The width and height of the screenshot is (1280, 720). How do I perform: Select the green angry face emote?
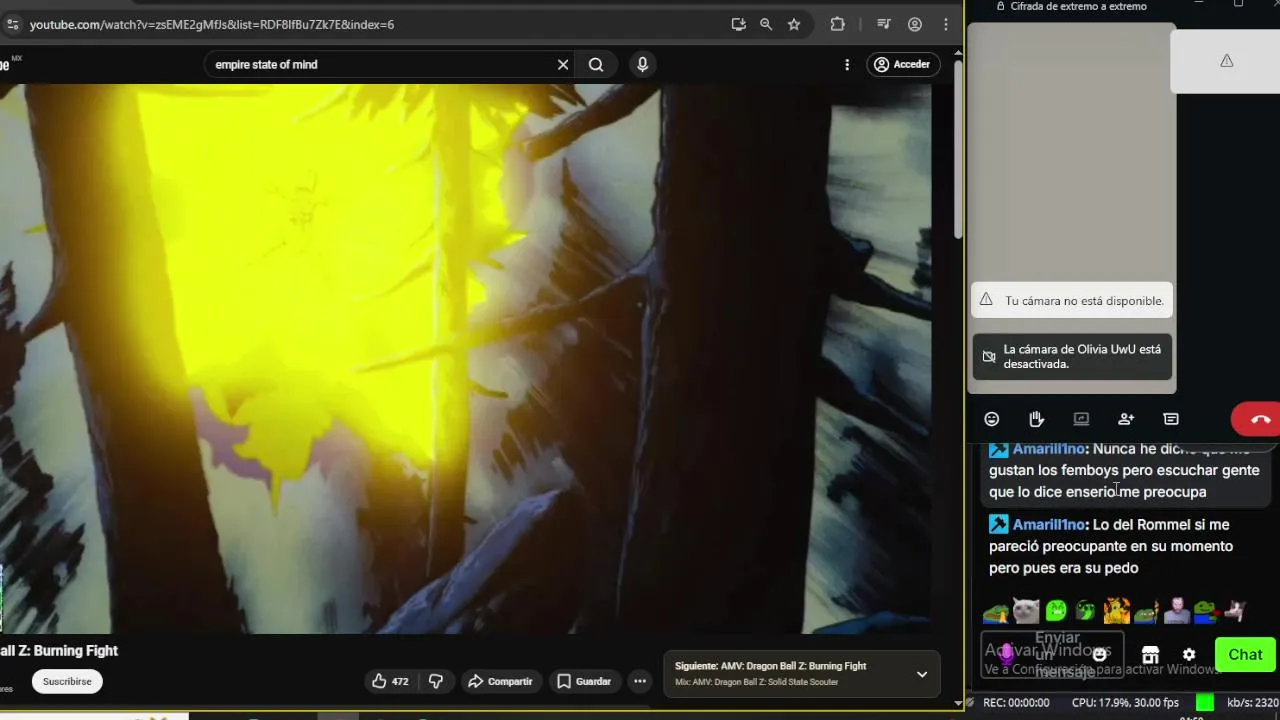(1056, 610)
